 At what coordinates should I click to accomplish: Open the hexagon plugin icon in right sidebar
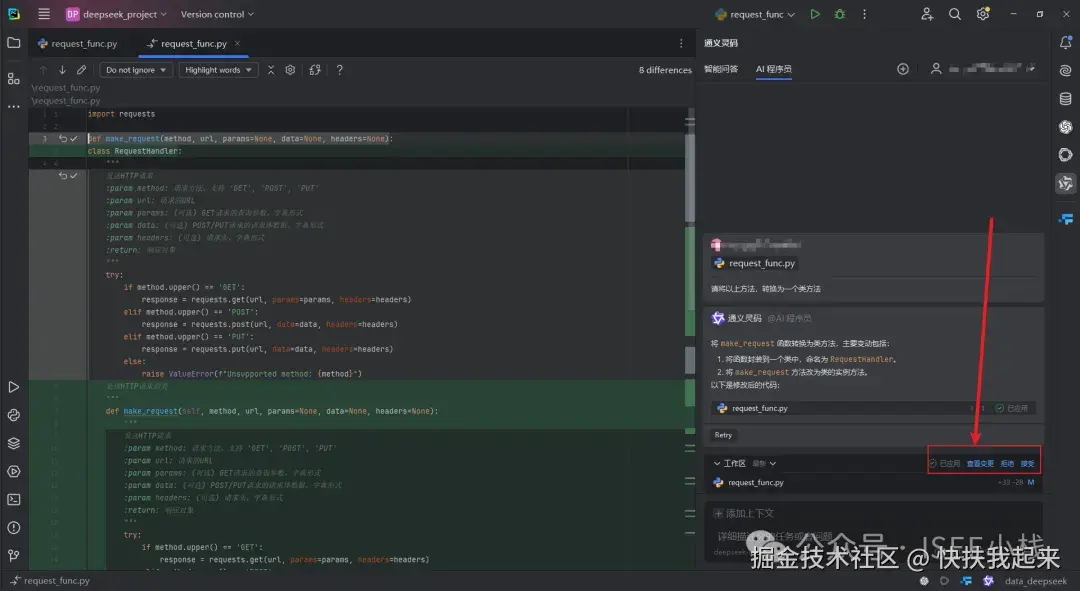coord(1066,155)
